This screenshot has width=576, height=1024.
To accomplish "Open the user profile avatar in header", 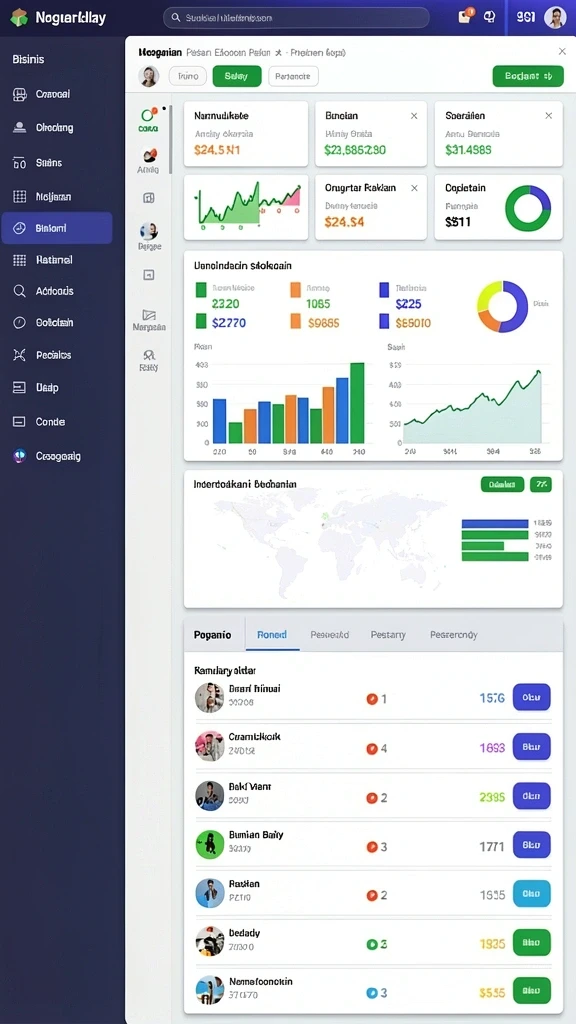I will pyautogui.click(x=555, y=18).
